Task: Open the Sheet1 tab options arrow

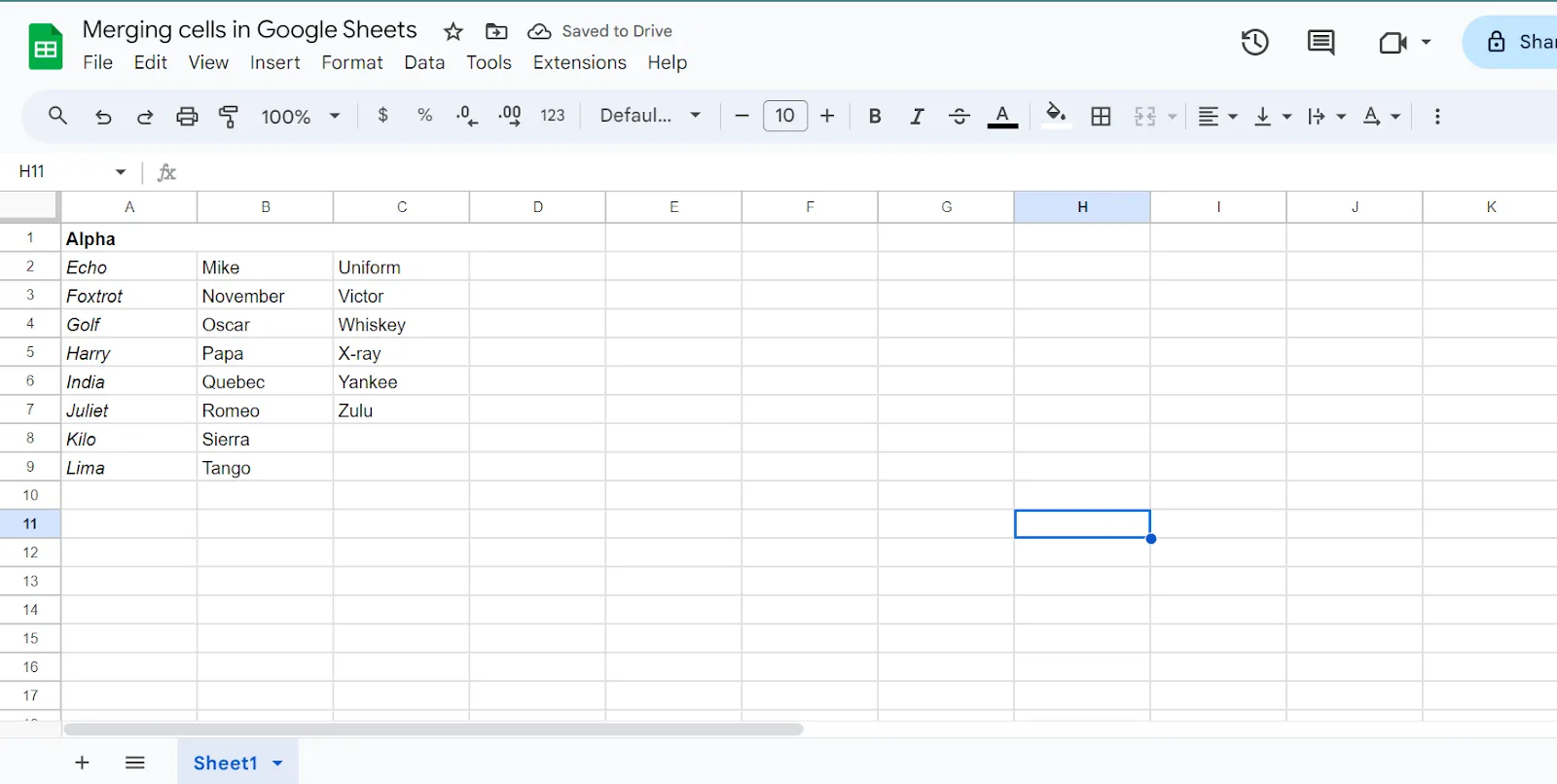Action: (x=277, y=764)
